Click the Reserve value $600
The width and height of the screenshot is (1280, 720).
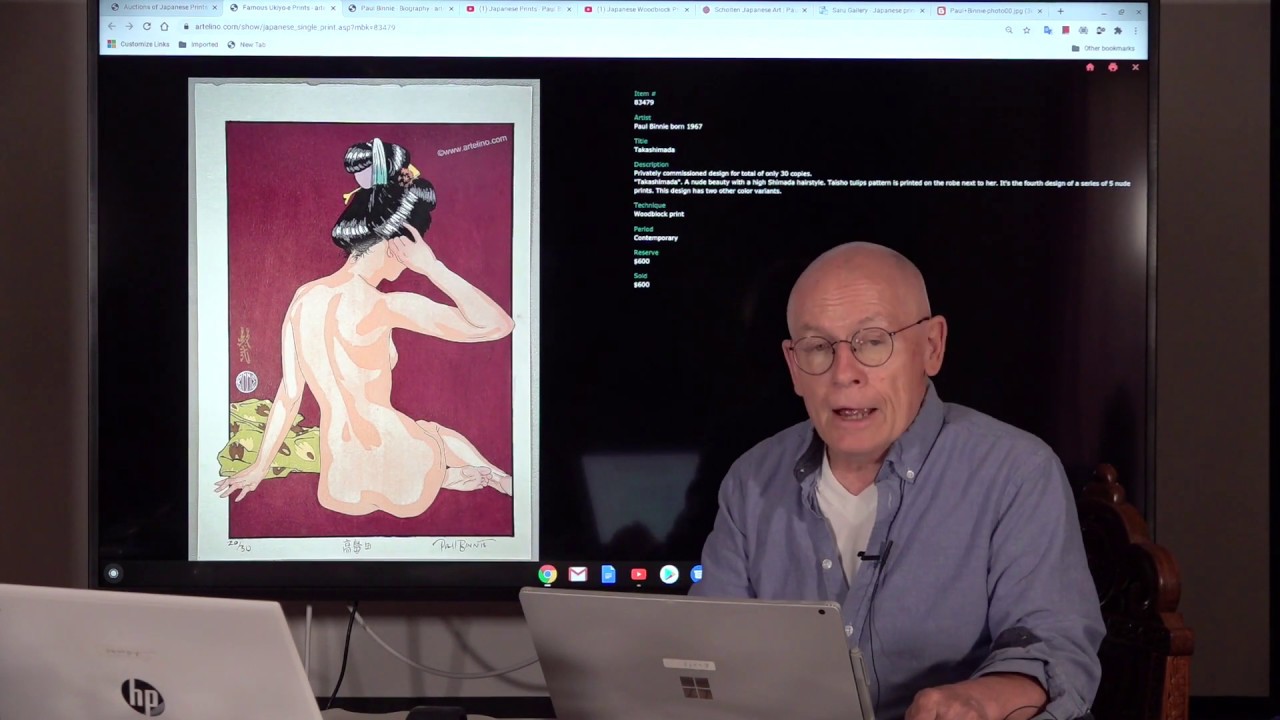pos(641,261)
